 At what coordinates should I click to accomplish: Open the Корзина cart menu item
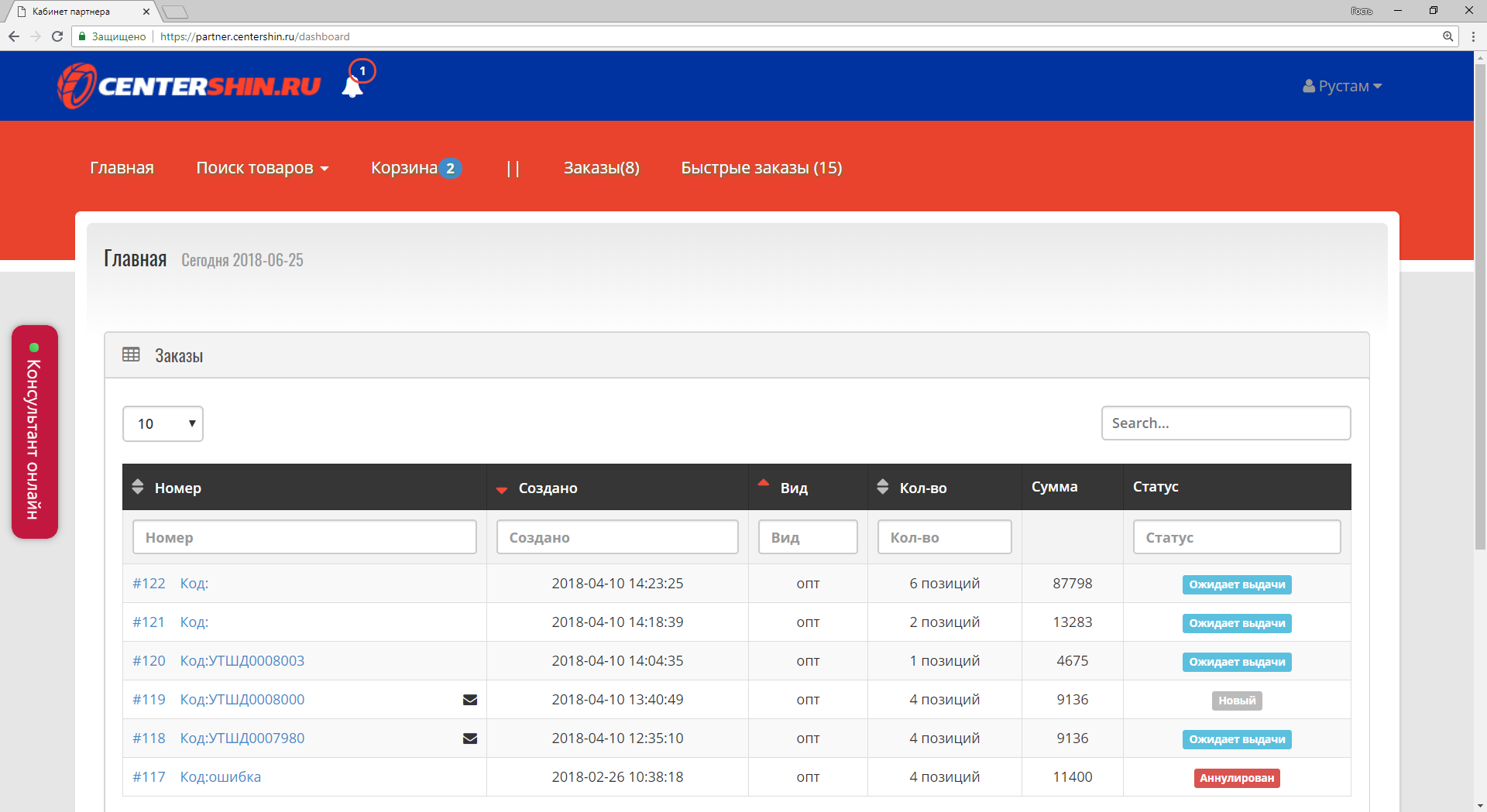[416, 168]
